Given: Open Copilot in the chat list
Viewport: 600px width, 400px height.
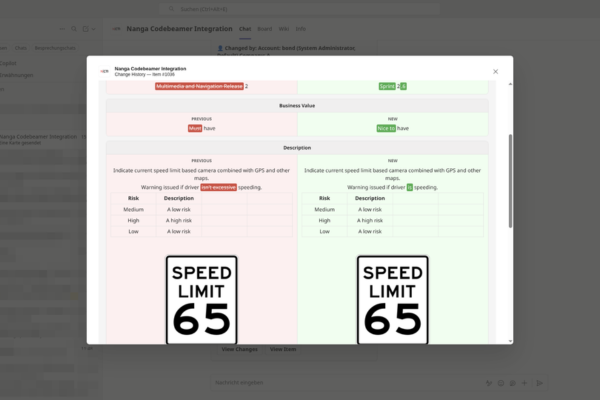Looking at the screenshot, I should [x=8, y=63].
